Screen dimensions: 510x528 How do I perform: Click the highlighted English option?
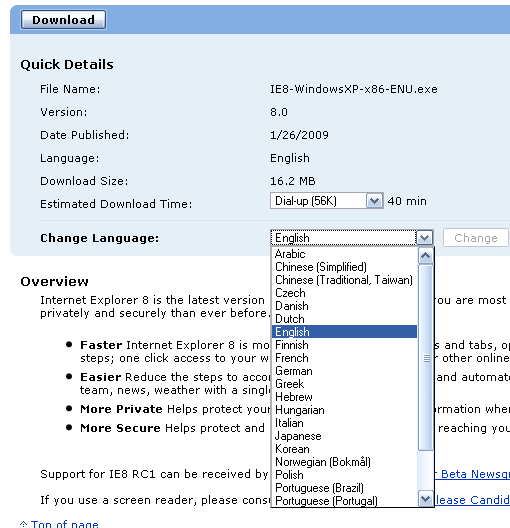[344, 332]
